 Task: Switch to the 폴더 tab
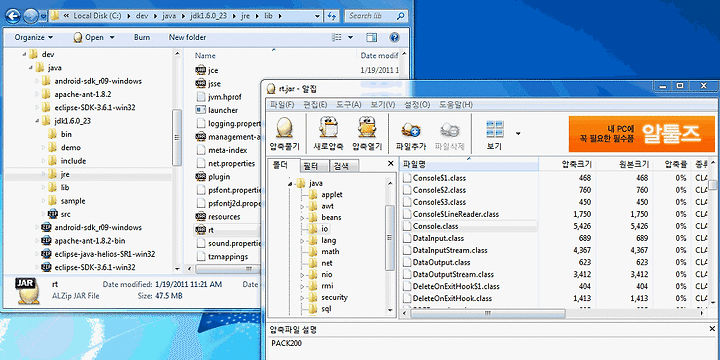(281, 165)
